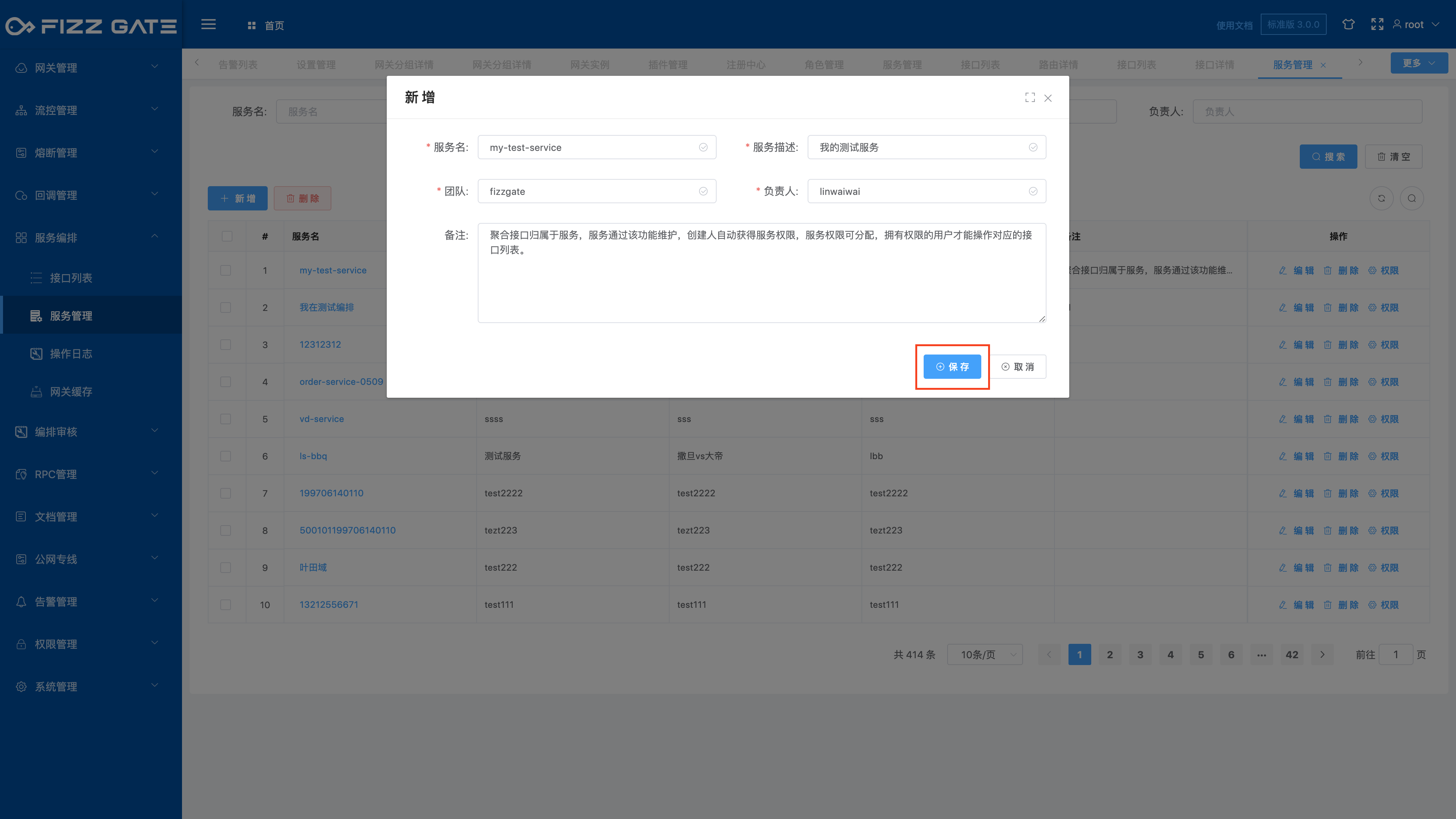Clear icon in 团队 field
Screen dimensions: 1456x819
coord(703,191)
